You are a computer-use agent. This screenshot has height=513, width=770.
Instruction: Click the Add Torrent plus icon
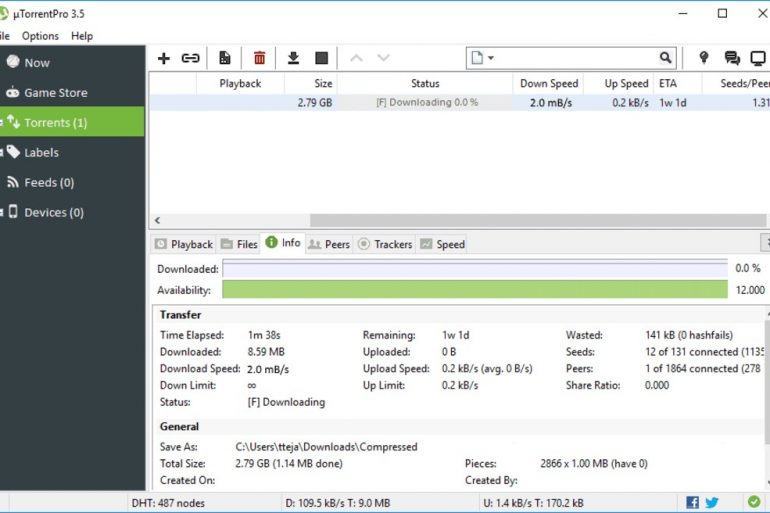[x=164, y=58]
